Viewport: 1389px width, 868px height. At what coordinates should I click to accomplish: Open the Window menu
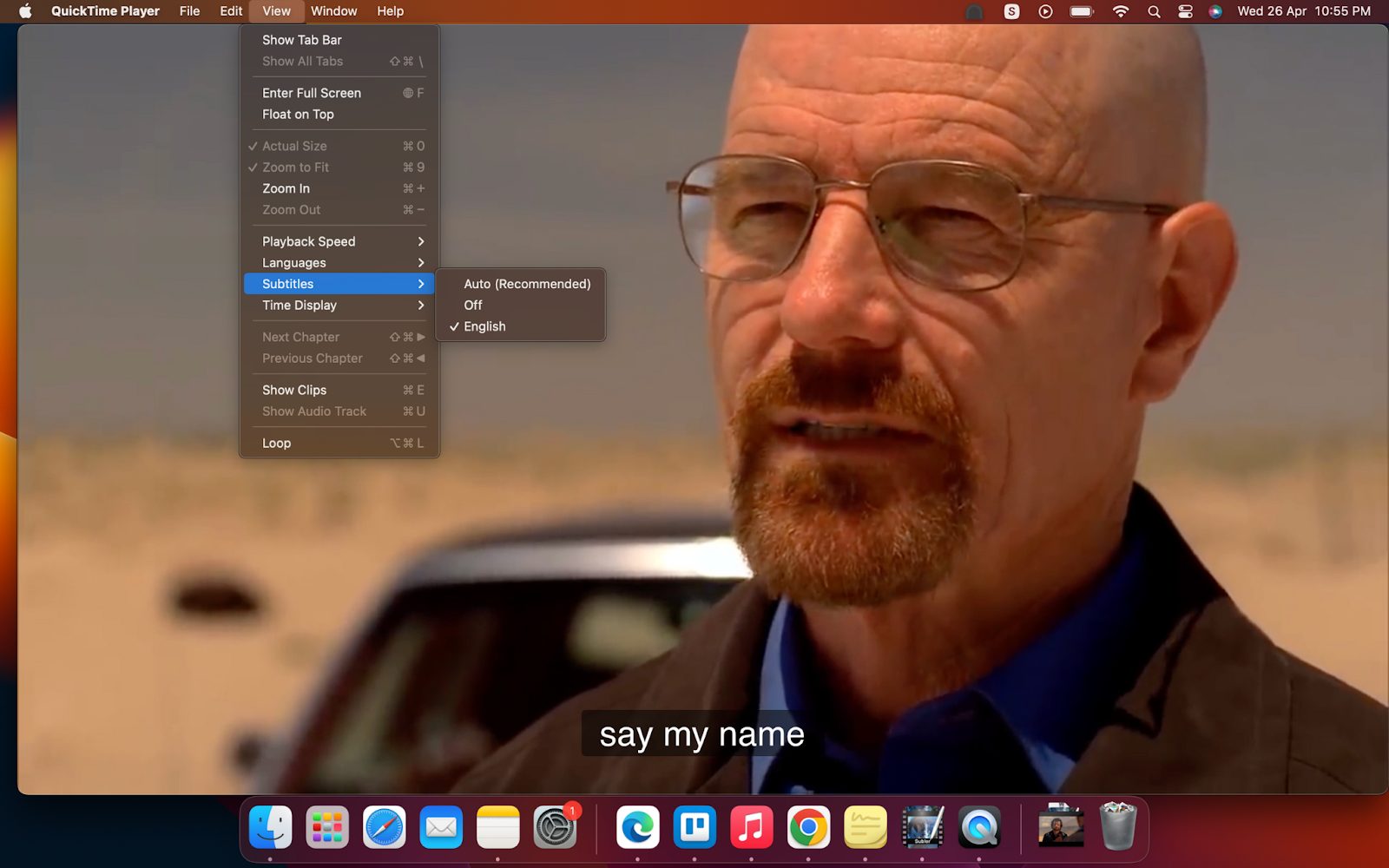tap(334, 11)
